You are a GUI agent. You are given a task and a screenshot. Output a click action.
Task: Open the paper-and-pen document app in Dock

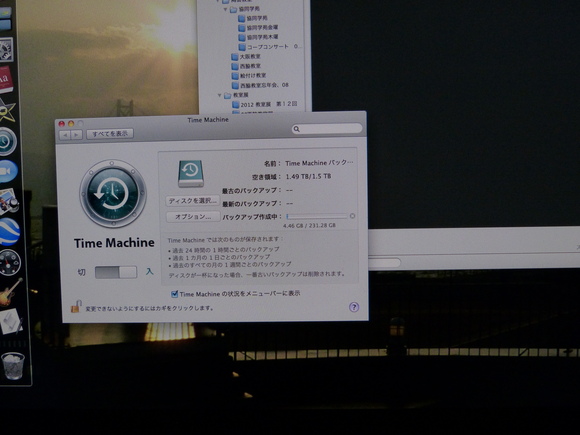coord(11,321)
